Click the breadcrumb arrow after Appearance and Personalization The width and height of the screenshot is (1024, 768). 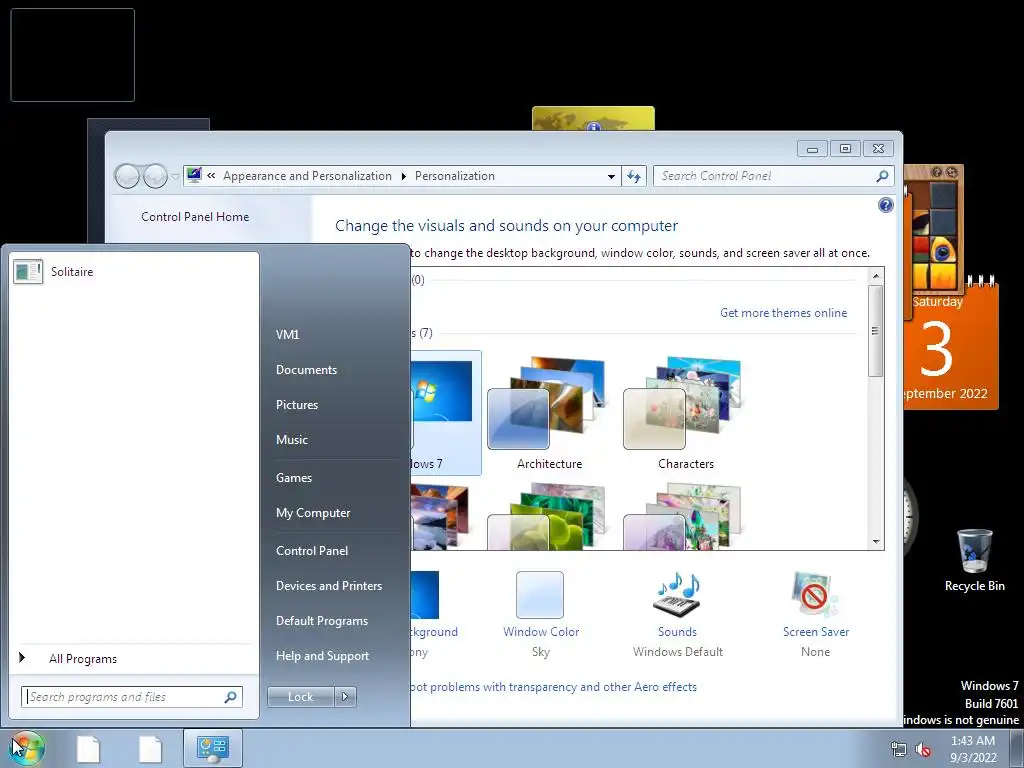pyautogui.click(x=404, y=176)
